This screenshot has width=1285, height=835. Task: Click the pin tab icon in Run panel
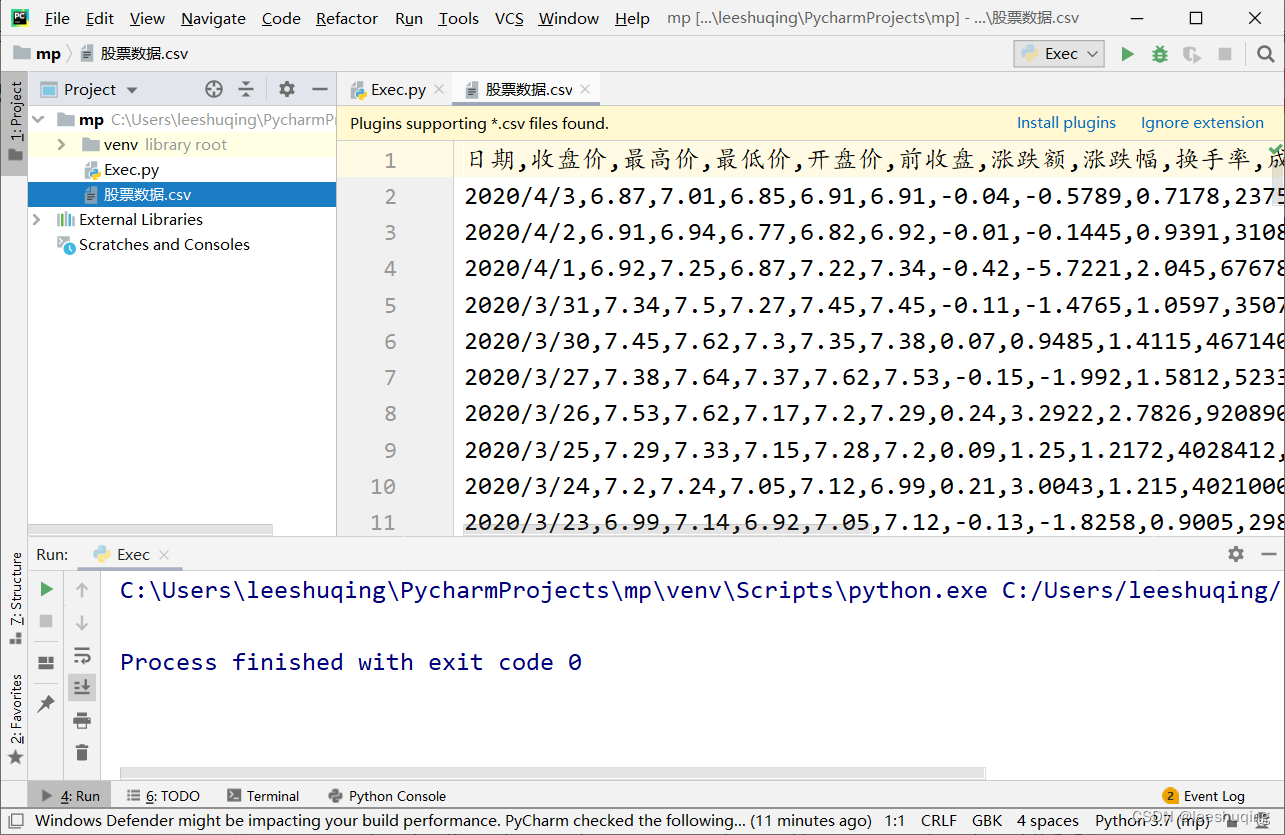(x=46, y=704)
